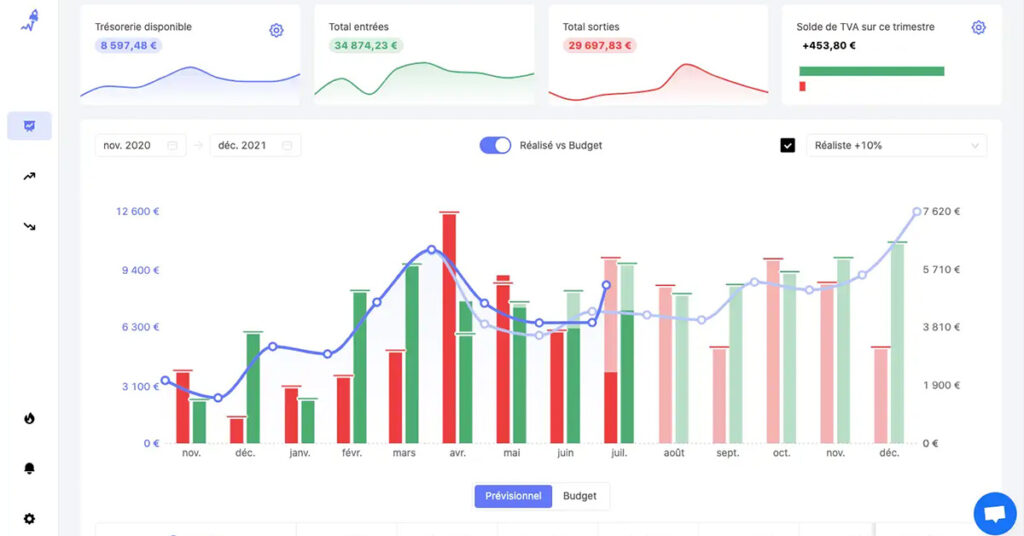Open the upward trend arrow (income) page
The image size is (1024, 536).
coord(29,177)
